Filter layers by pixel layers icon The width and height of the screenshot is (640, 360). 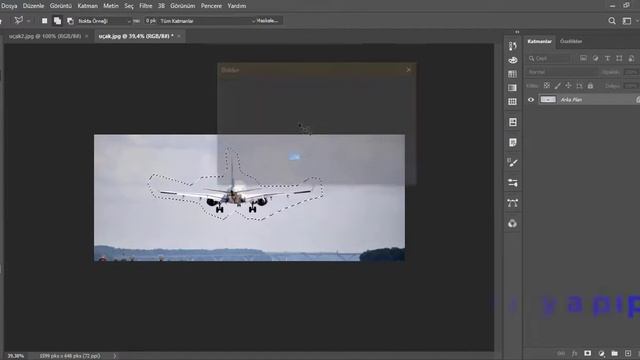click(583, 58)
